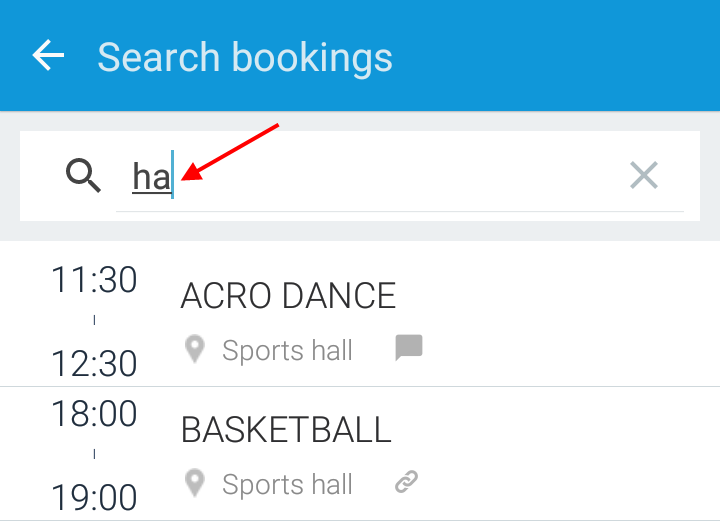Click the magnifying glass search icon

[83, 175]
